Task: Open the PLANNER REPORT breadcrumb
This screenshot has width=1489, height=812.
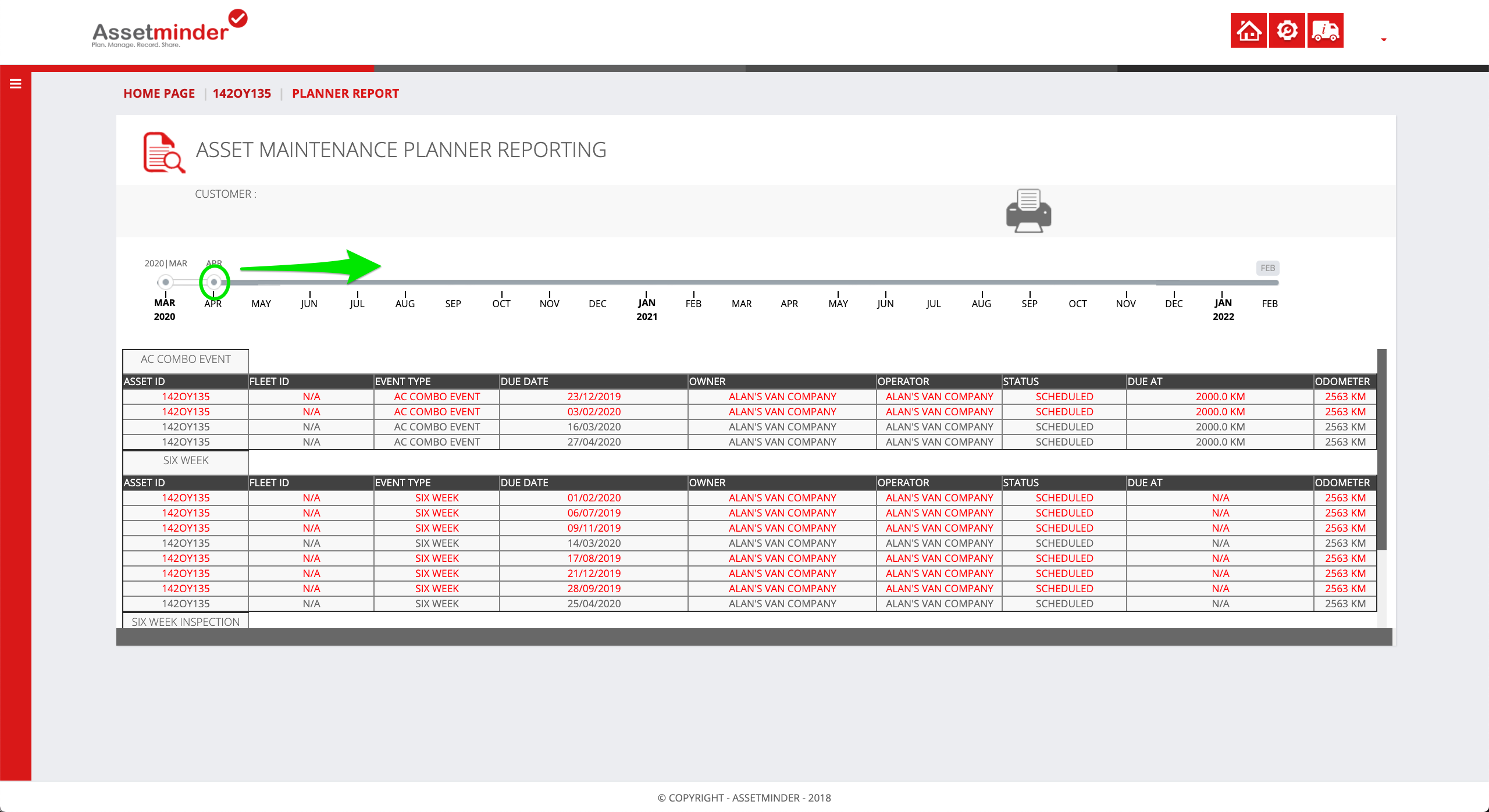Action: (x=345, y=93)
